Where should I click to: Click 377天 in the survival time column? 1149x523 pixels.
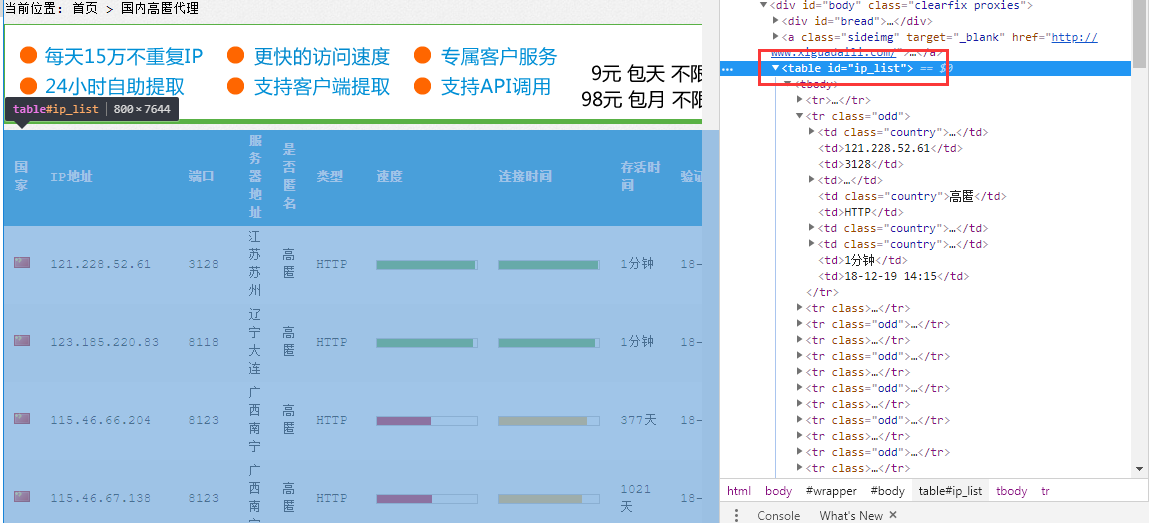tap(639, 420)
